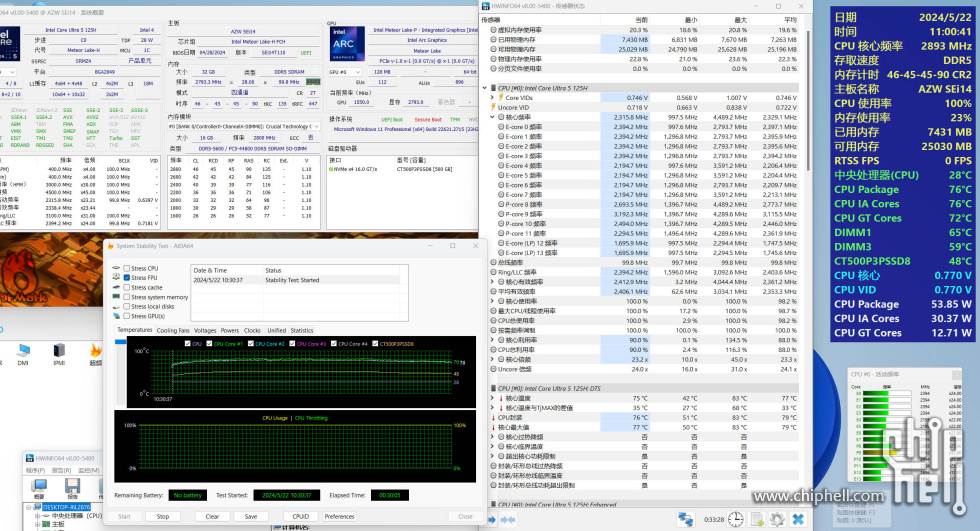This screenshot has width=980, height=531.
Task: Open the 程序(P) menu in HWiNFO64
Action: 35,470
